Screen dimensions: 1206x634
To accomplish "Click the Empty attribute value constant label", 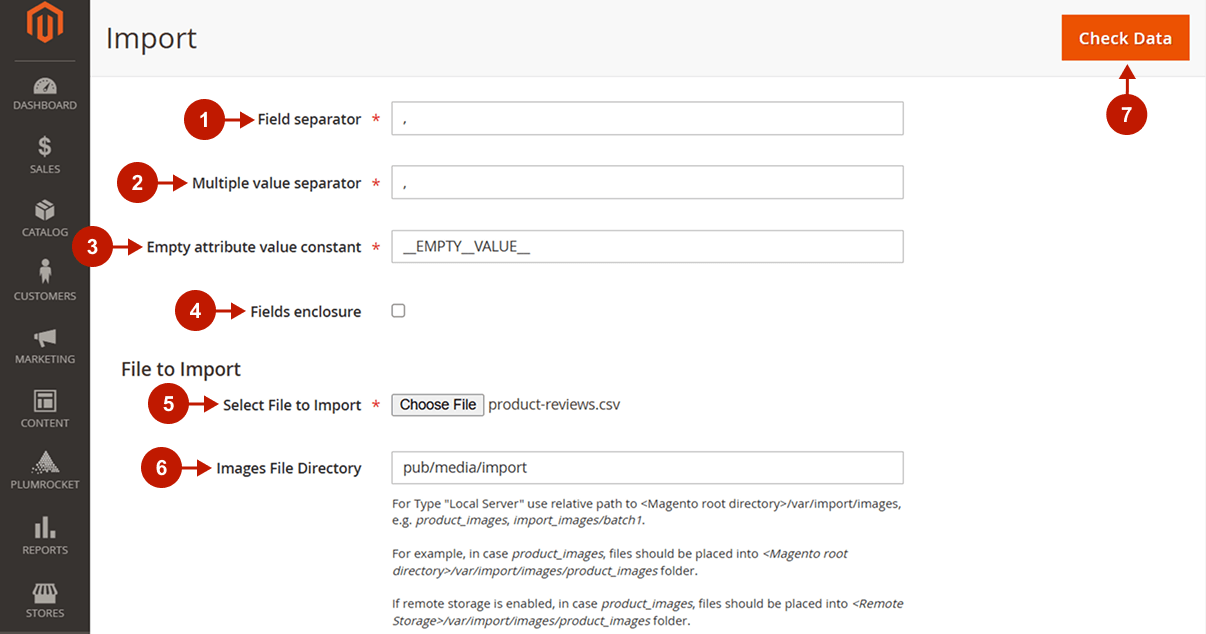I will (254, 247).
